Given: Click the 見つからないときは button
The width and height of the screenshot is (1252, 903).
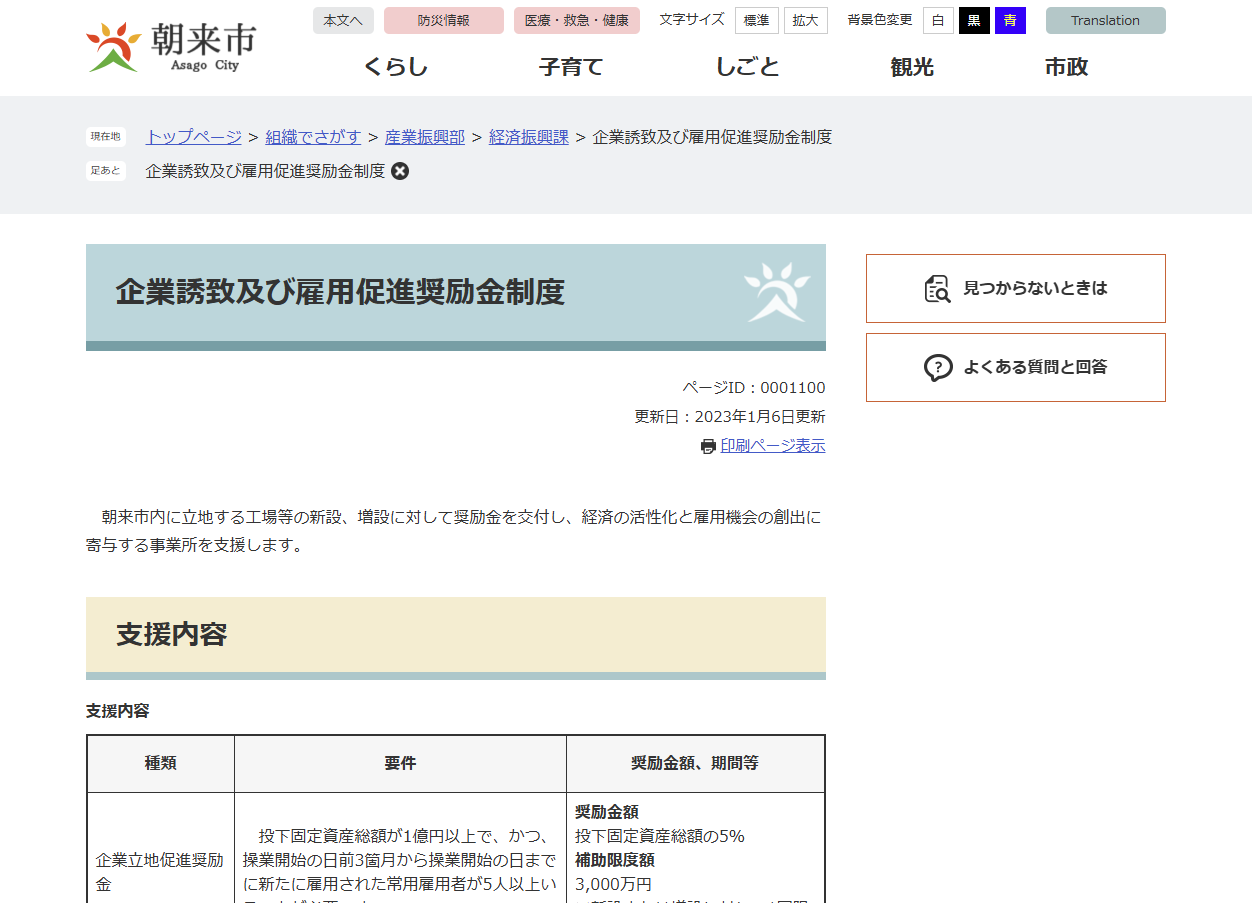Looking at the screenshot, I should click(1016, 289).
